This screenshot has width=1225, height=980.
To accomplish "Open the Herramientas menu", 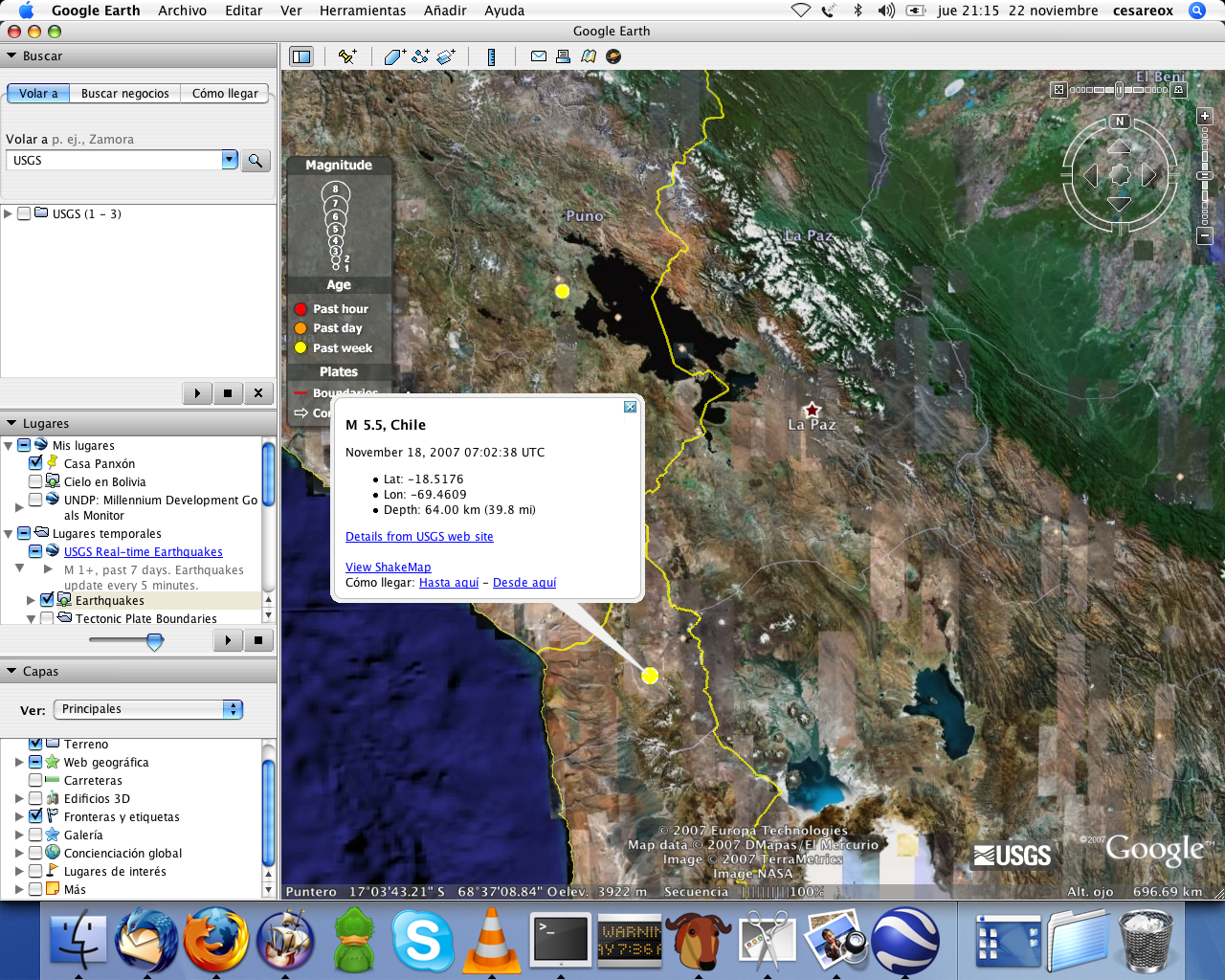I will tap(363, 11).
